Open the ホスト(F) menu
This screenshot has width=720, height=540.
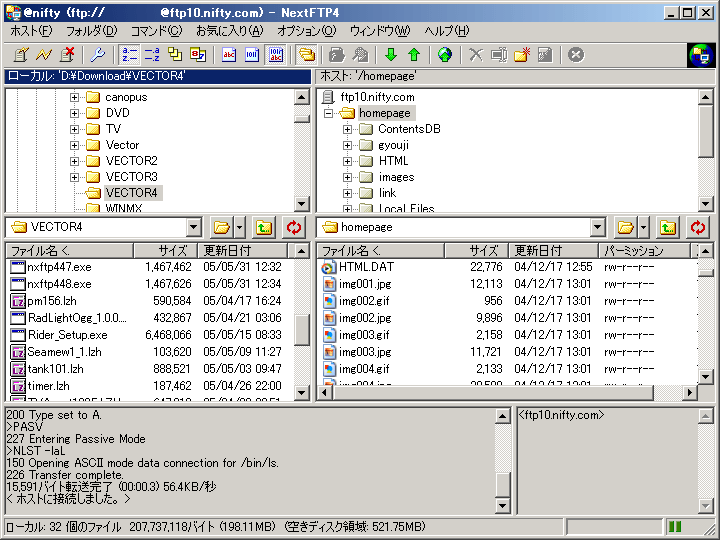[31, 31]
